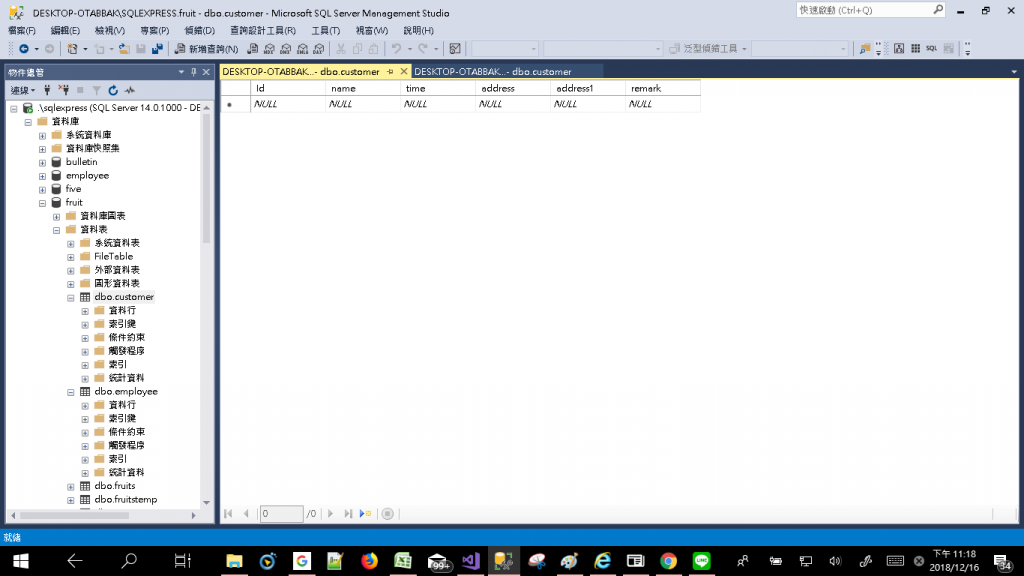Pin the active dbo.customer tab
Viewport: 1024px width, 576px height.
tap(390, 72)
